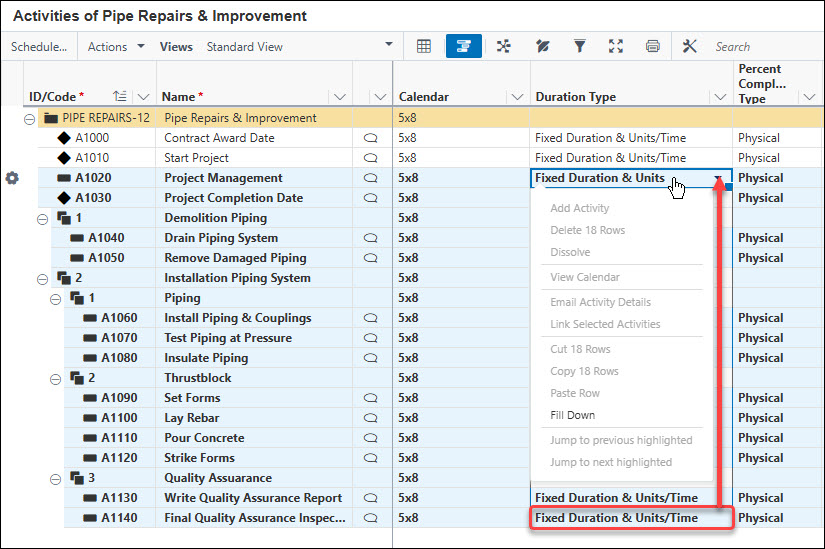Viewport: 825px width, 549px height.
Task: Select activity ID A1070
Action: [119, 338]
